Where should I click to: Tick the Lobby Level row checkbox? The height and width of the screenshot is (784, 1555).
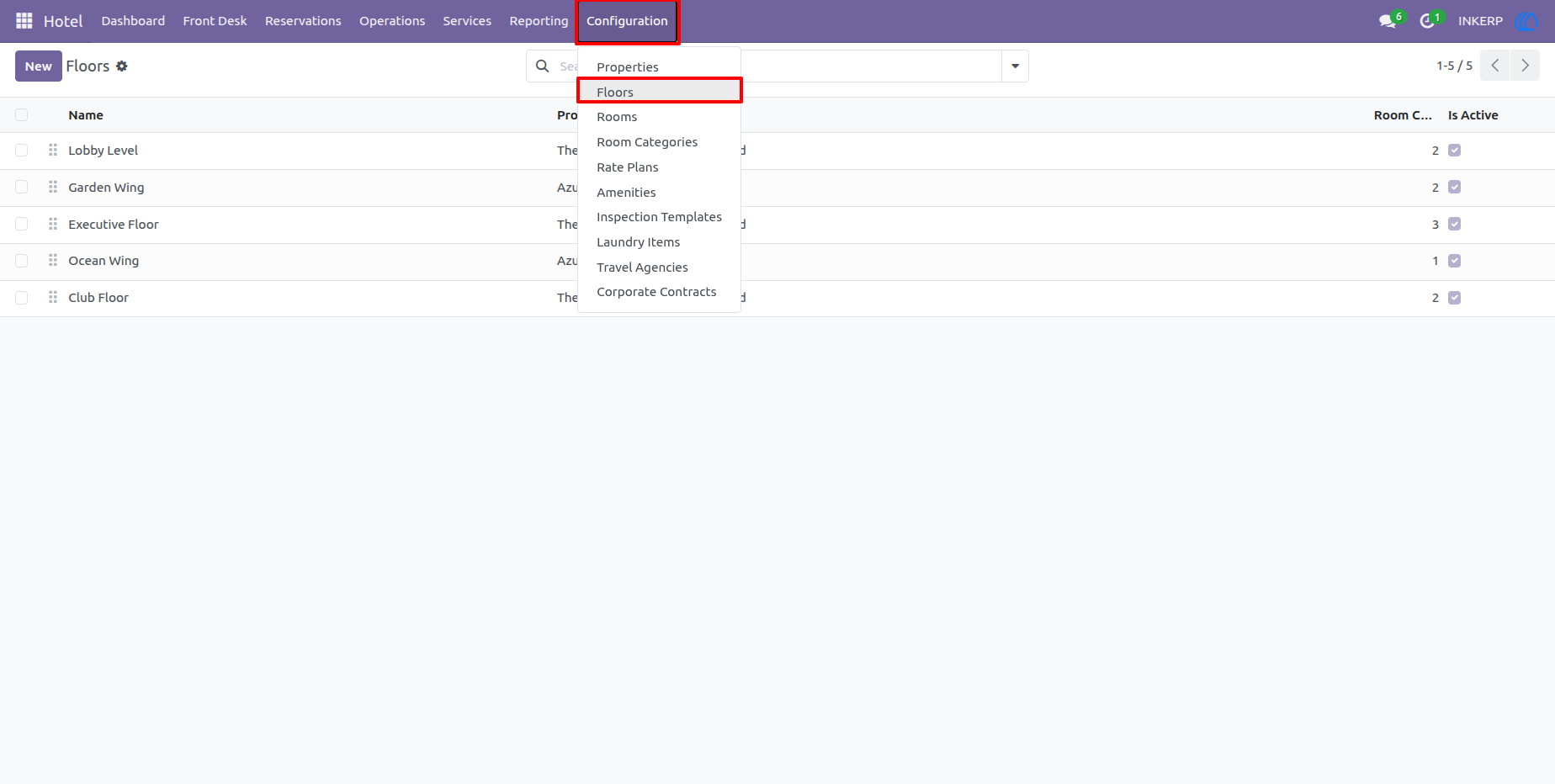tap(22, 151)
